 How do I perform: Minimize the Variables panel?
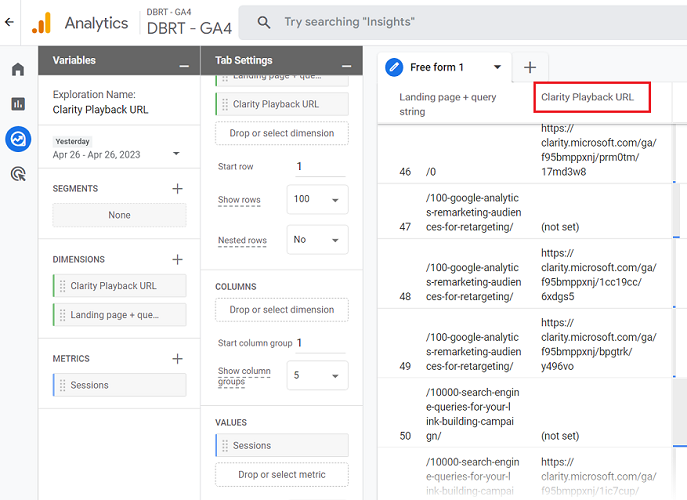pyautogui.click(x=184, y=65)
